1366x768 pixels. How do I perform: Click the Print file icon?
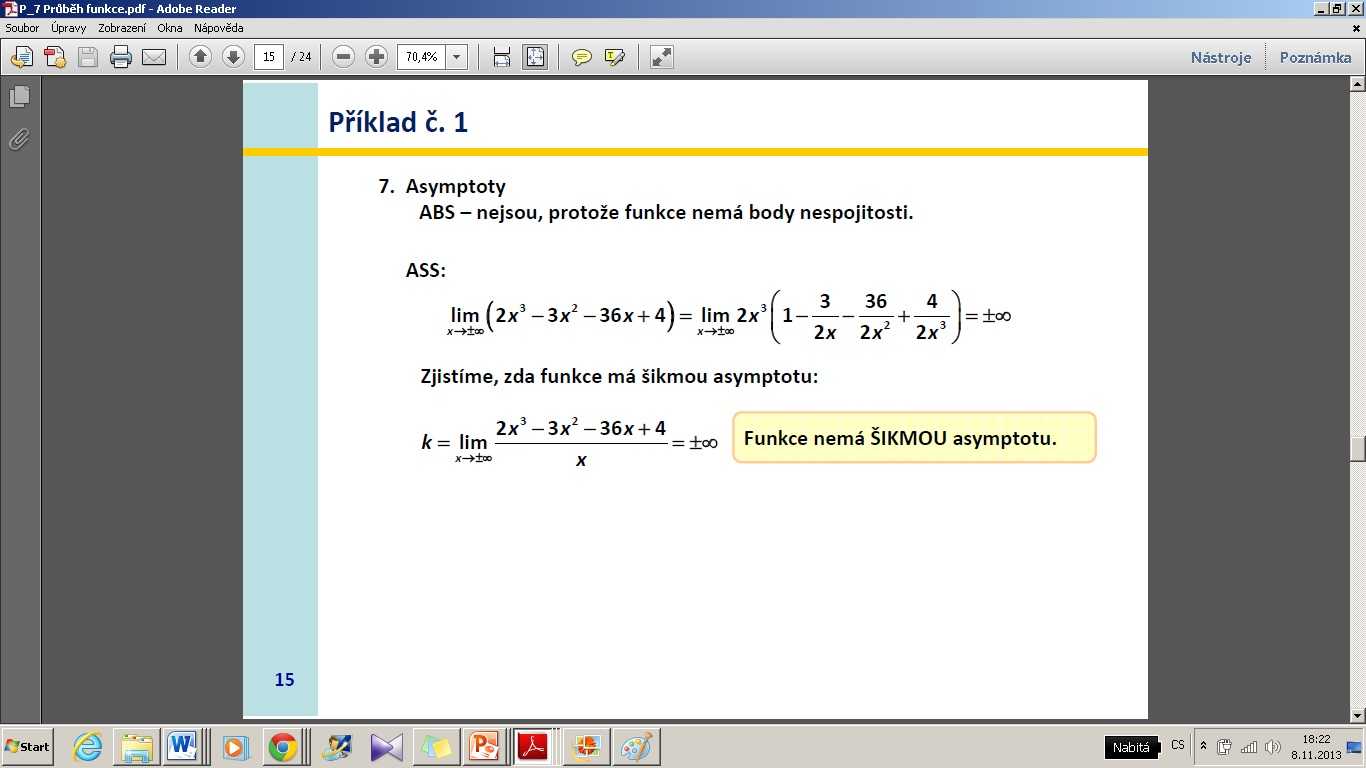tap(121, 57)
